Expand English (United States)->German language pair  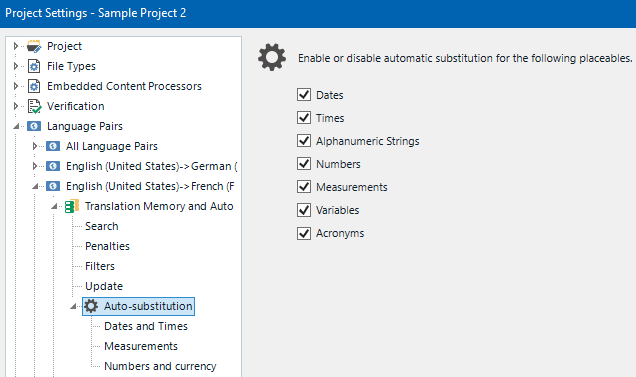[35, 166]
